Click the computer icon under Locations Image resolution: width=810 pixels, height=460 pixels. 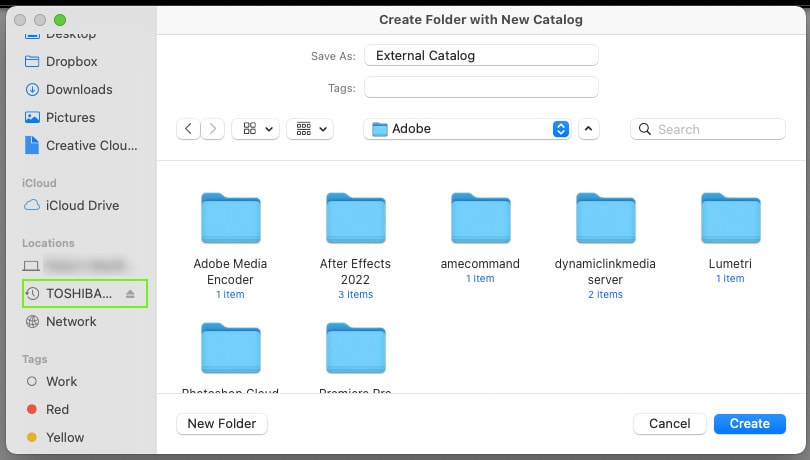click(31, 266)
